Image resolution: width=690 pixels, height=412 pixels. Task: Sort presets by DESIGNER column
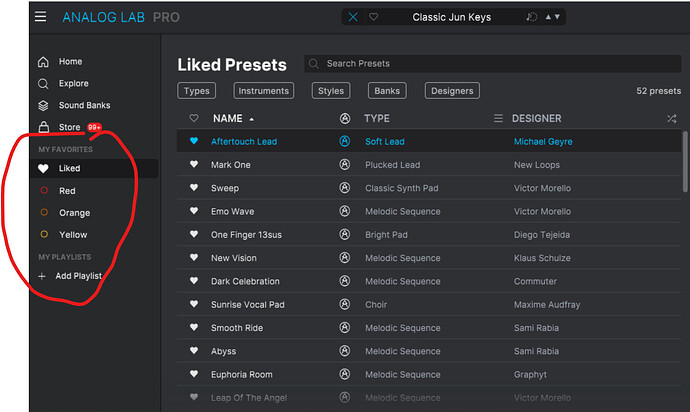[536, 118]
